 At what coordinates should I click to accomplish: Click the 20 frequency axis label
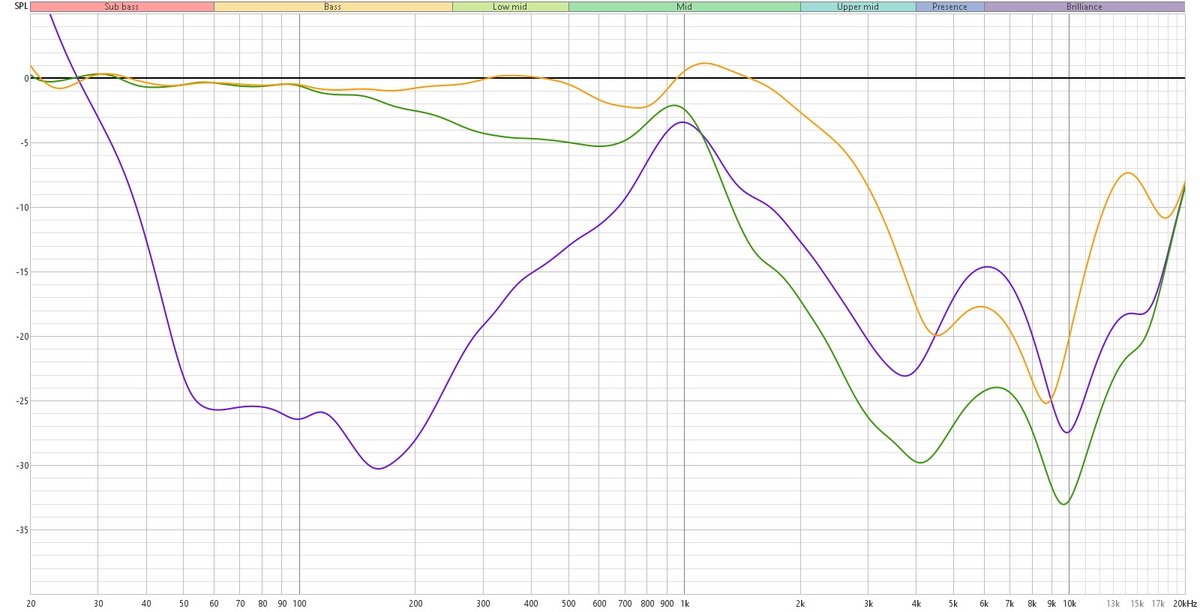[32, 604]
